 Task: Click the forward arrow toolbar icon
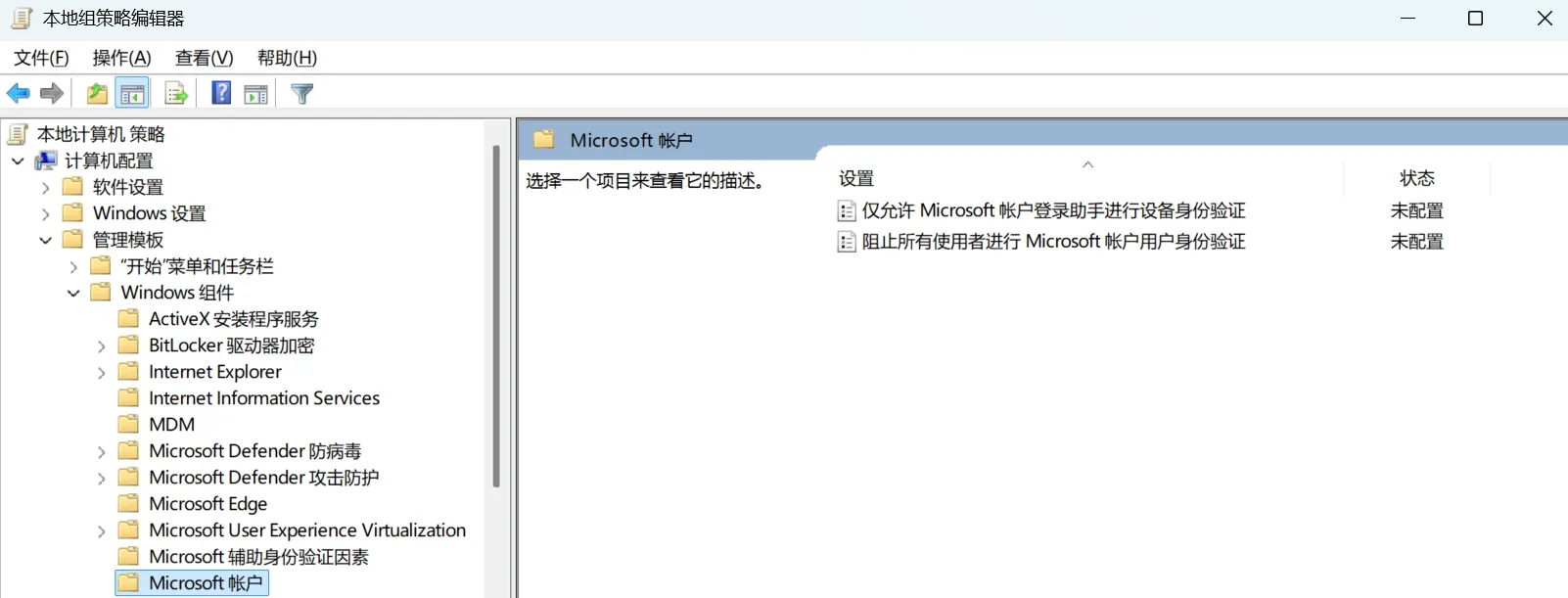tap(52, 94)
